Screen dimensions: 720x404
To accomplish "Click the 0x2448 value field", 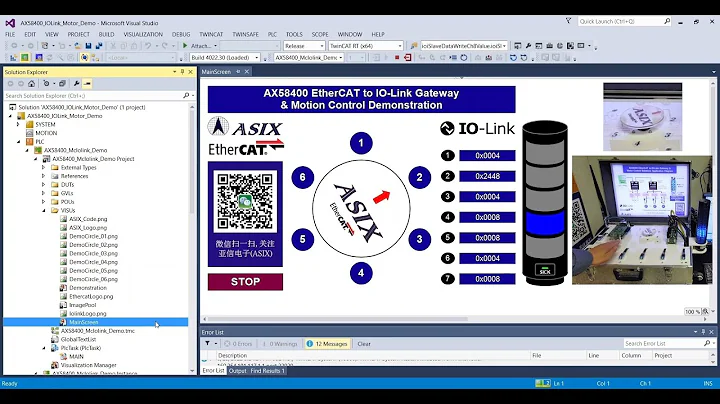I will [487, 176].
